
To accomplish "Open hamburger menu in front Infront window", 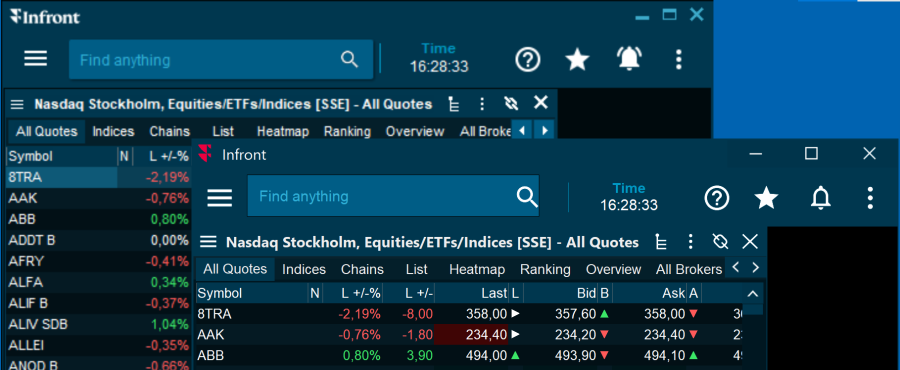I will click(220, 197).
